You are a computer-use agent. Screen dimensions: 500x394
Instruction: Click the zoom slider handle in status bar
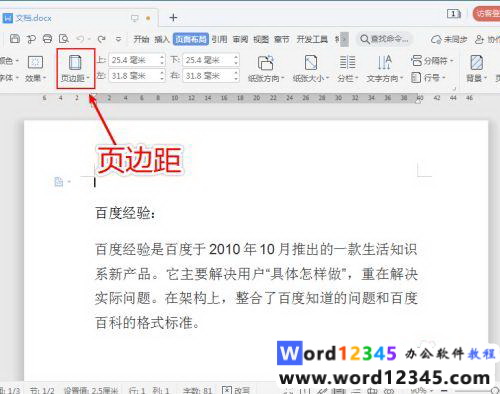click(495, 391)
